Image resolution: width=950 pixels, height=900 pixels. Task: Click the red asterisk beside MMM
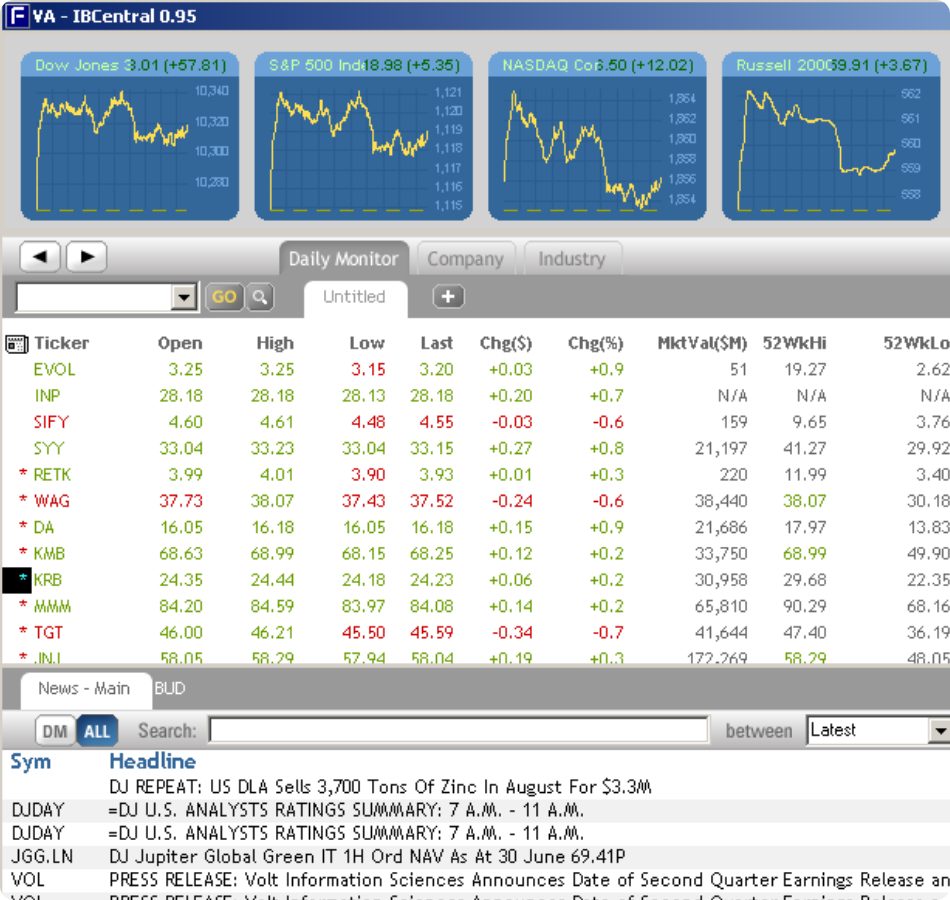[23, 605]
